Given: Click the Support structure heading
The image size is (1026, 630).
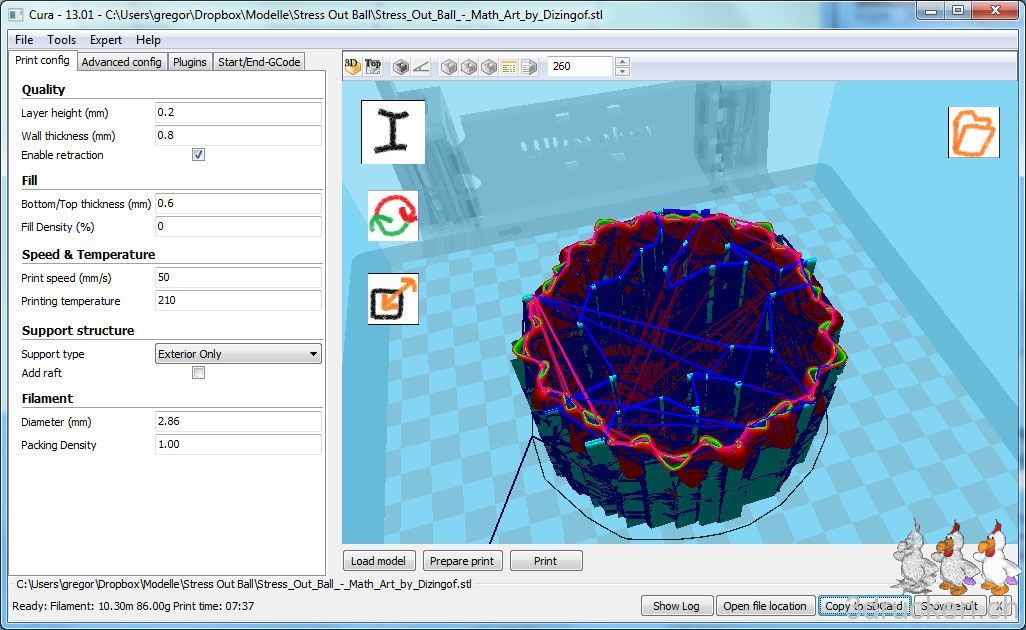Looking at the screenshot, I should tap(78, 330).
